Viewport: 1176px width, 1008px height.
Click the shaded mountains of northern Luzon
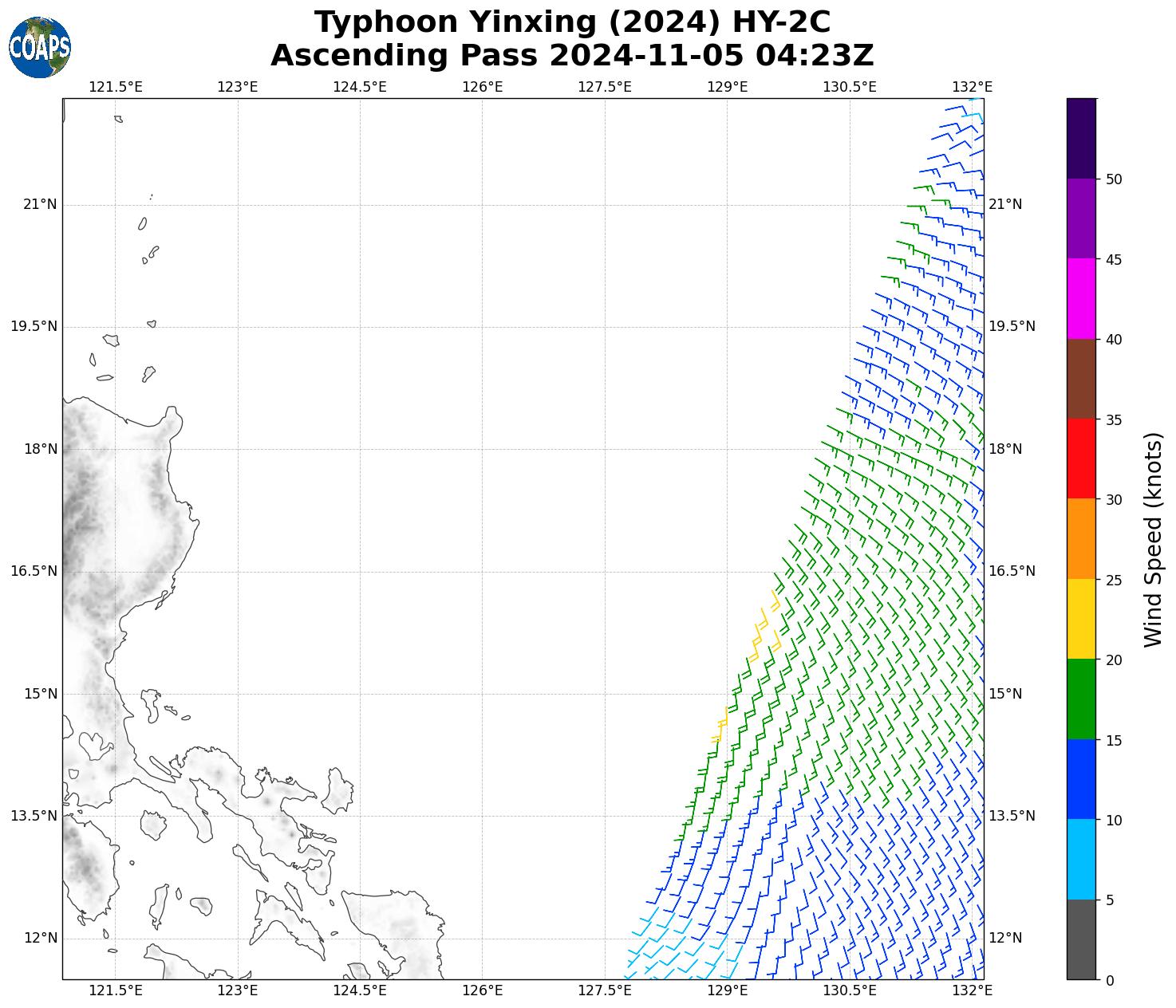[84, 510]
